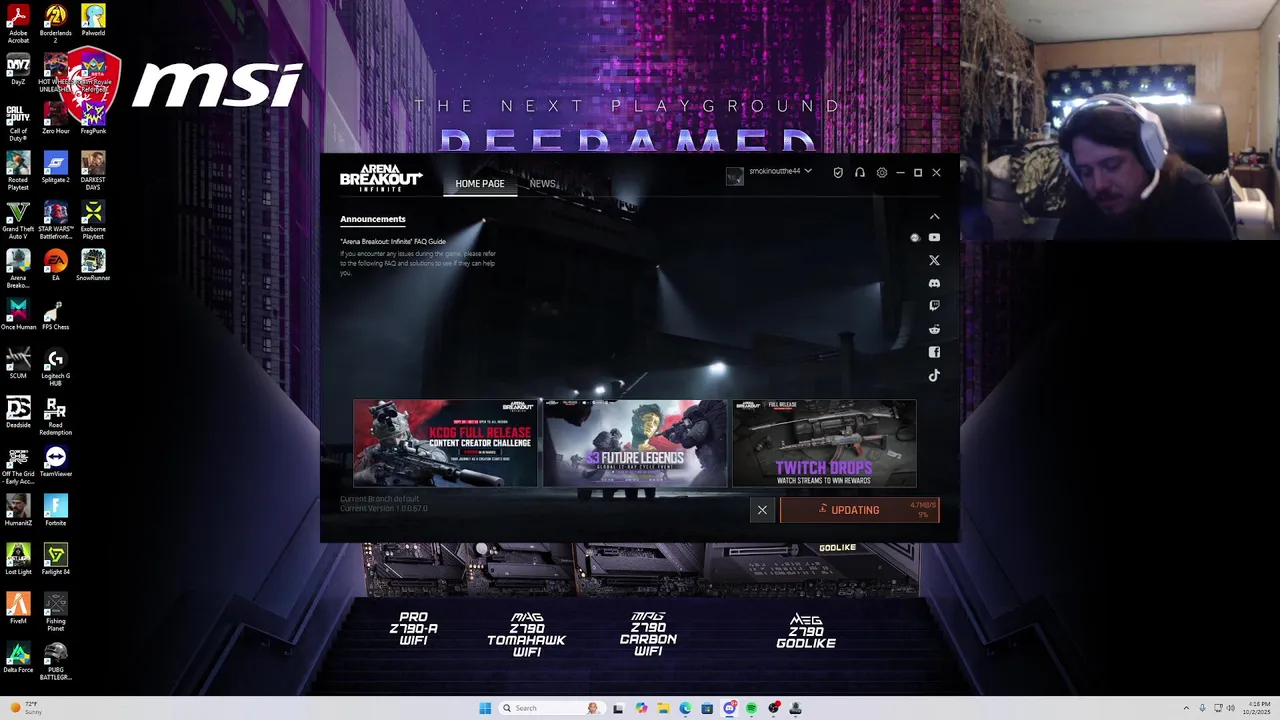Switch to the HOME PAGE tab
This screenshot has width=1280, height=720.
pyautogui.click(x=480, y=184)
